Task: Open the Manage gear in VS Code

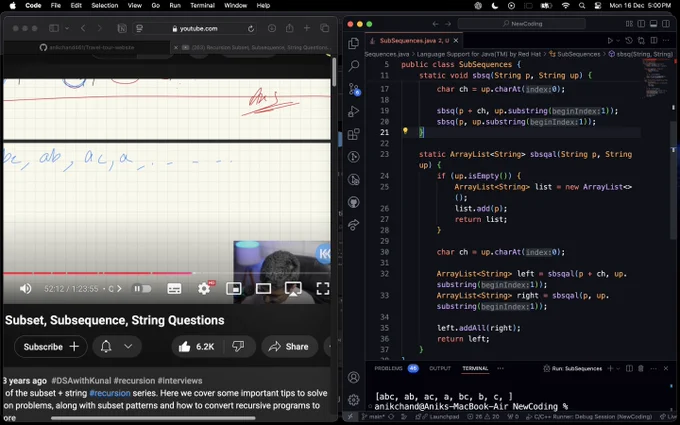Action: pyautogui.click(x=353, y=400)
